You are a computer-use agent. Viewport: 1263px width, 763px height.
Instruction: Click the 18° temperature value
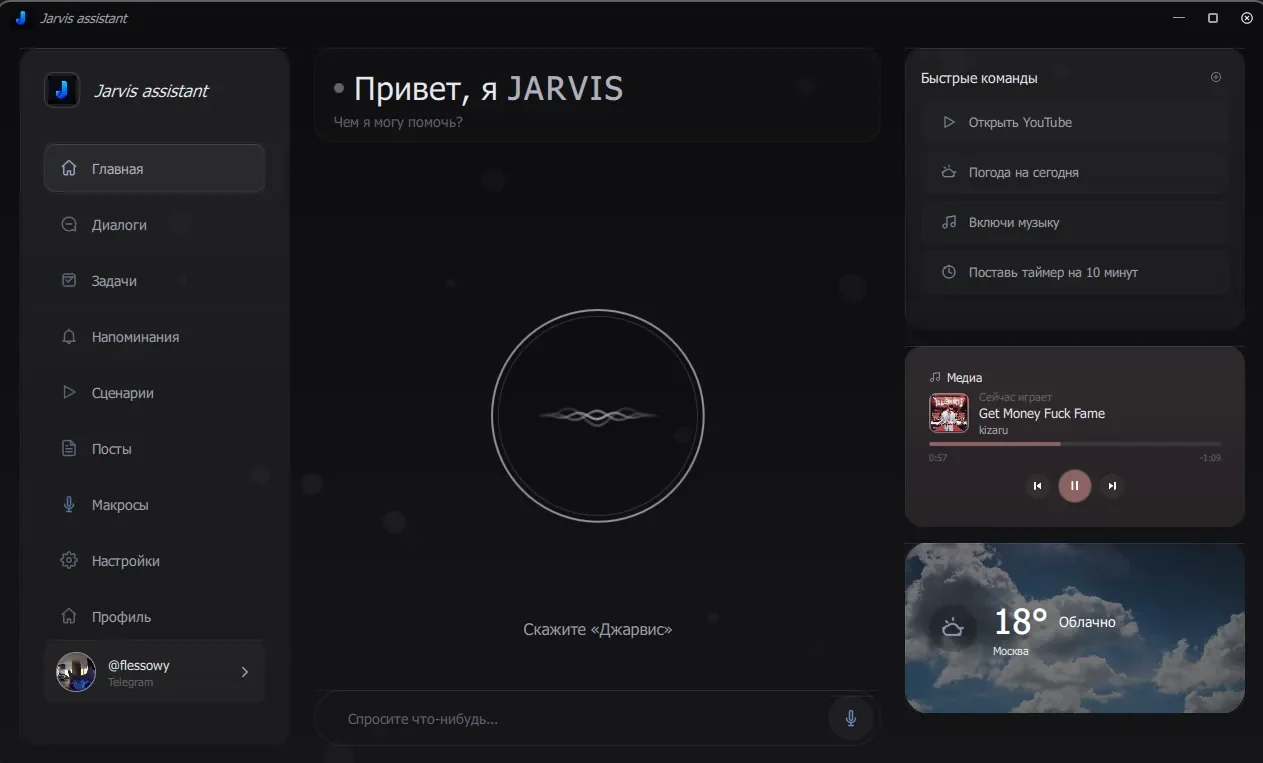coord(1020,622)
